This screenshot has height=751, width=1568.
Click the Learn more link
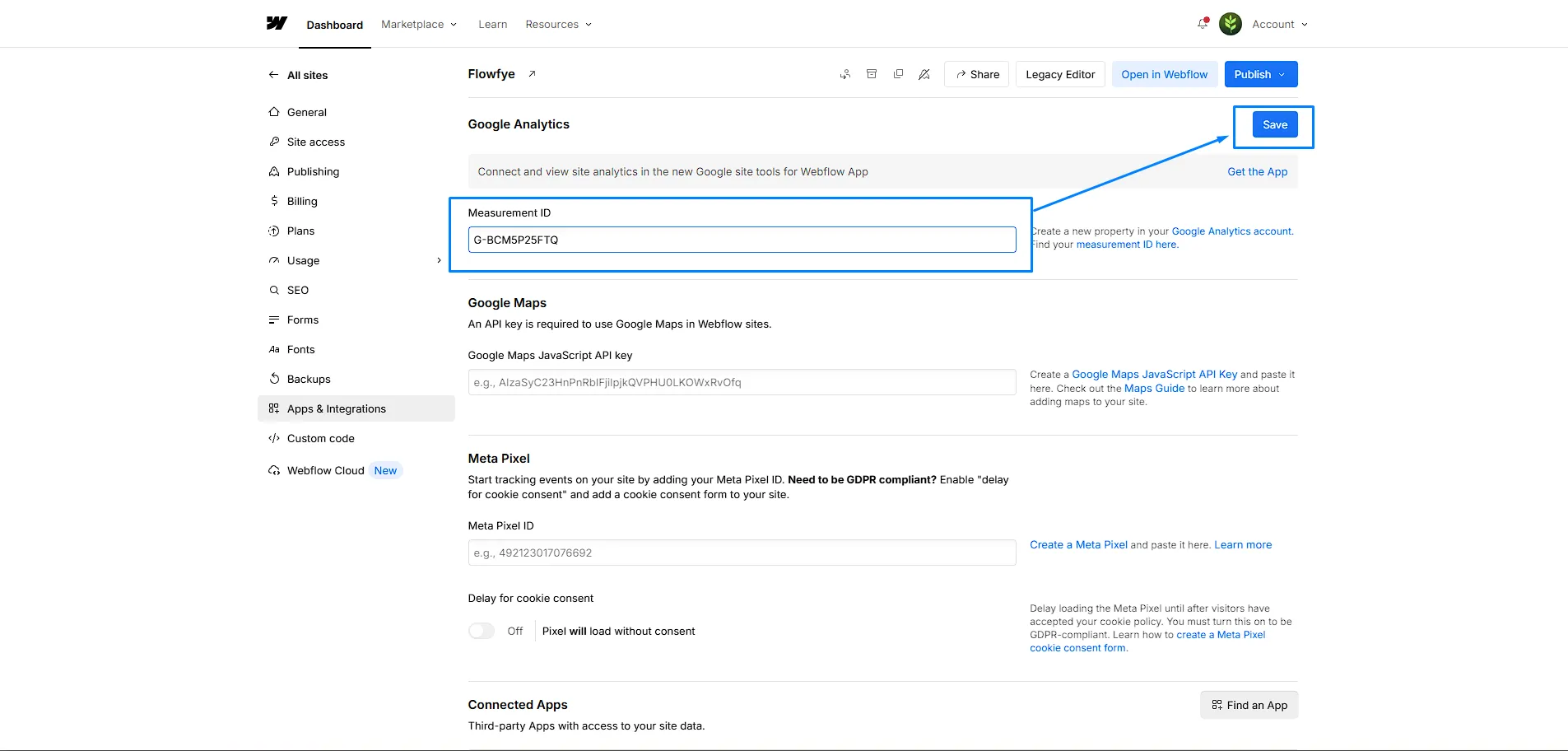(1243, 544)
